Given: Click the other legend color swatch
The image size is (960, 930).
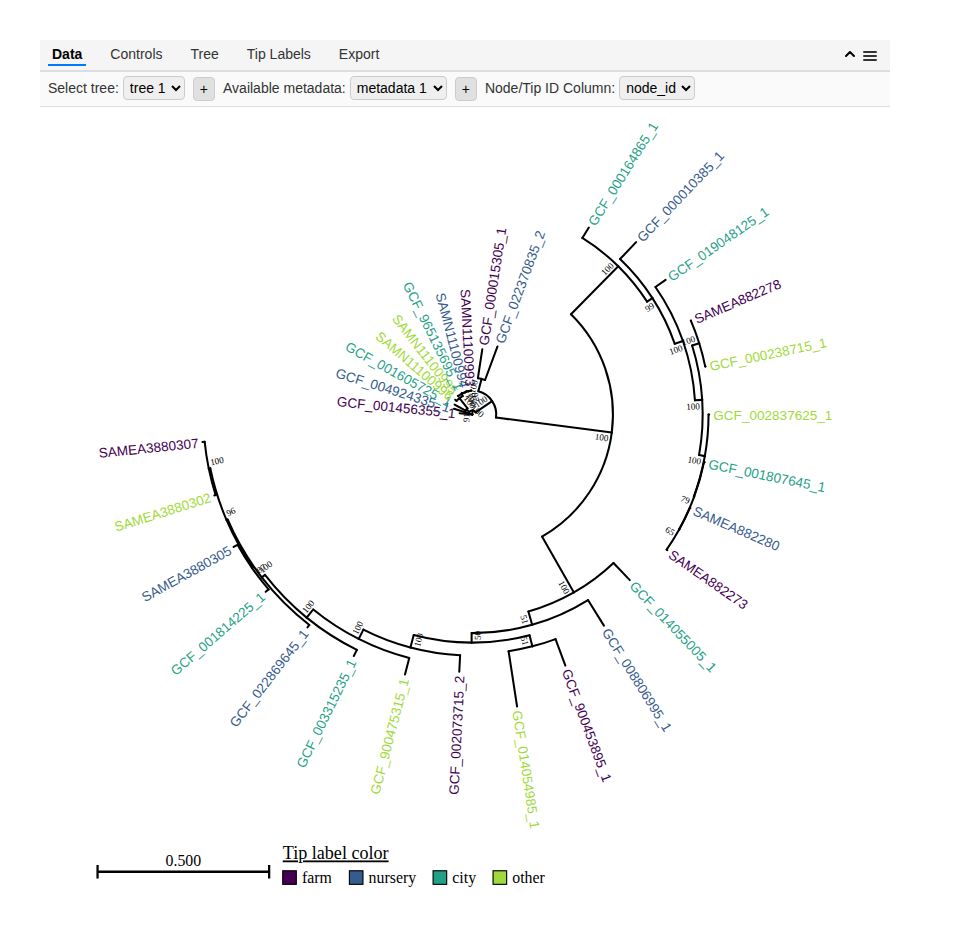Looking at the screenshot, I should 499,878.
